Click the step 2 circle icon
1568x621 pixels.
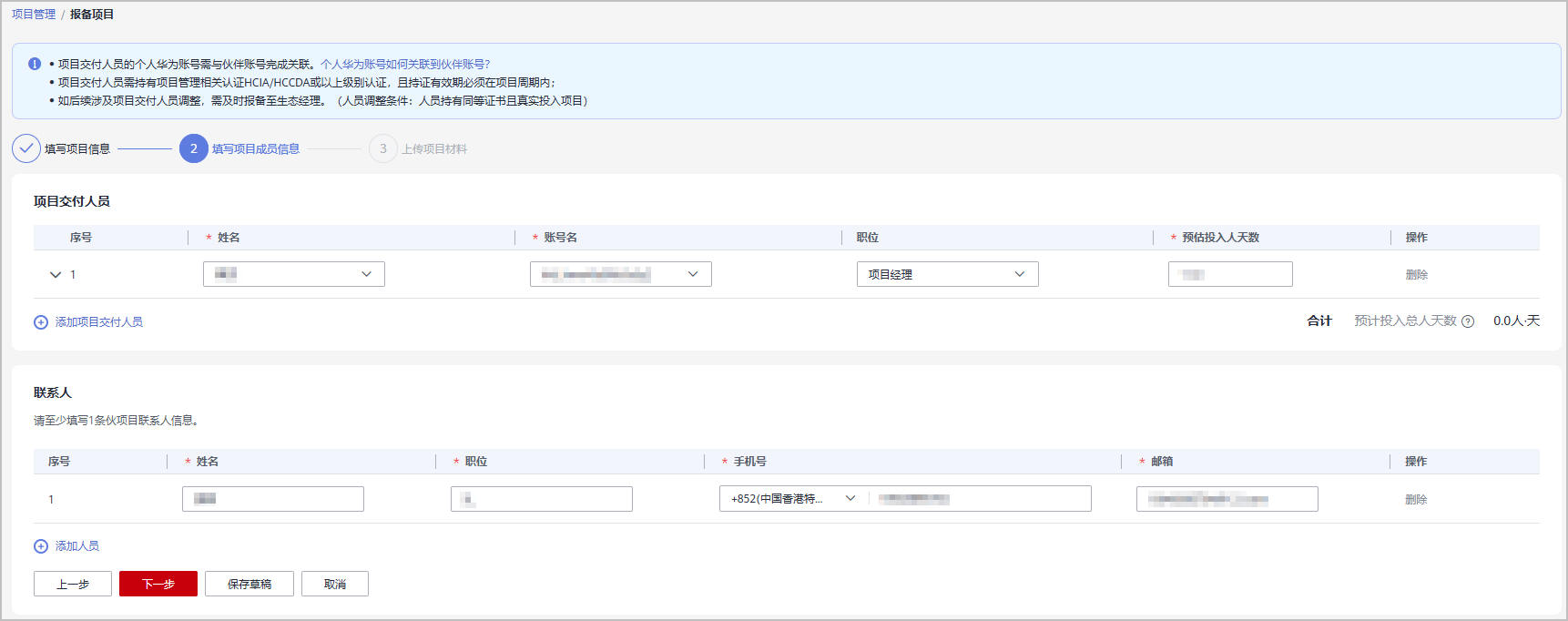click(193, 148)
